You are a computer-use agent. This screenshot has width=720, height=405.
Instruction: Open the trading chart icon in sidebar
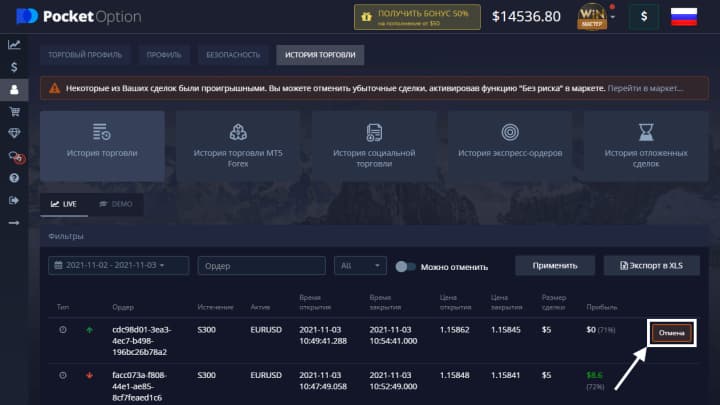[x=14, y=44]
